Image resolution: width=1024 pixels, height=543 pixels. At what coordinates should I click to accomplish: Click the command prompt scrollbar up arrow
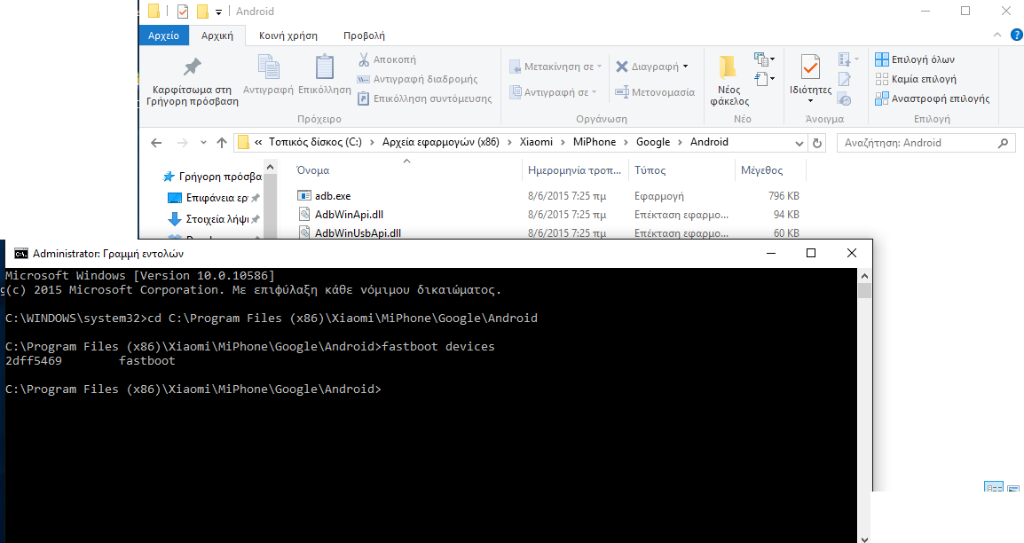point(864,276)
